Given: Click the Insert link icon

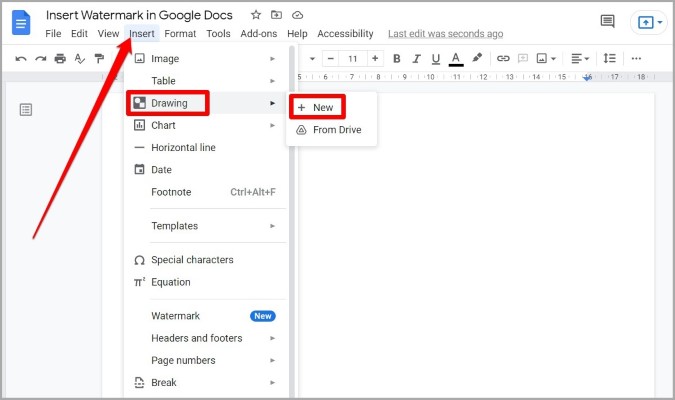Looking at the screenshot, I should 503,59.
